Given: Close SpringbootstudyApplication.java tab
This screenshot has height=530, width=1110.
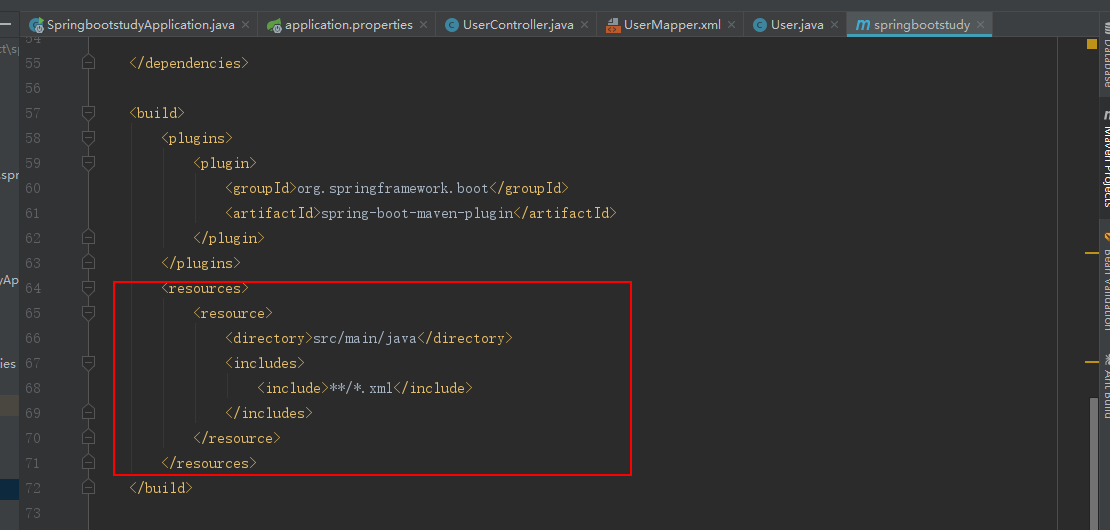Looking at the screenshot, I should 246,25.
